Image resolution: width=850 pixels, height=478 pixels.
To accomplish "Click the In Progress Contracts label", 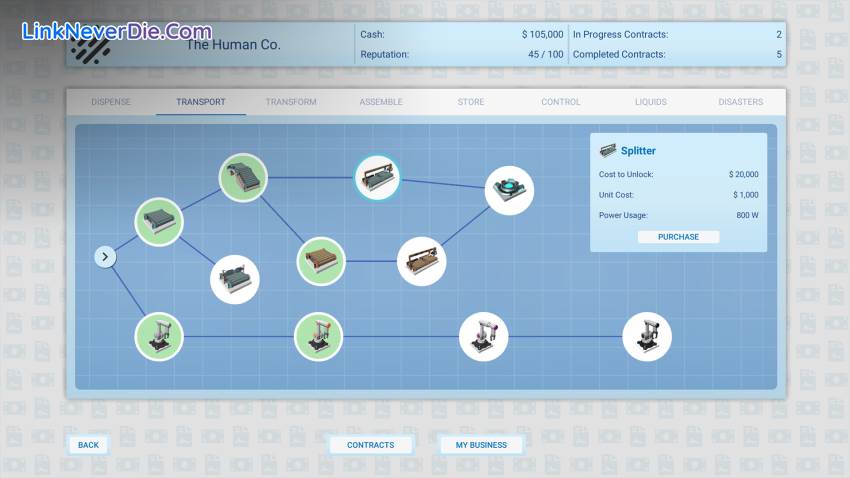I will pyautogui.click(x=621, y=34).
